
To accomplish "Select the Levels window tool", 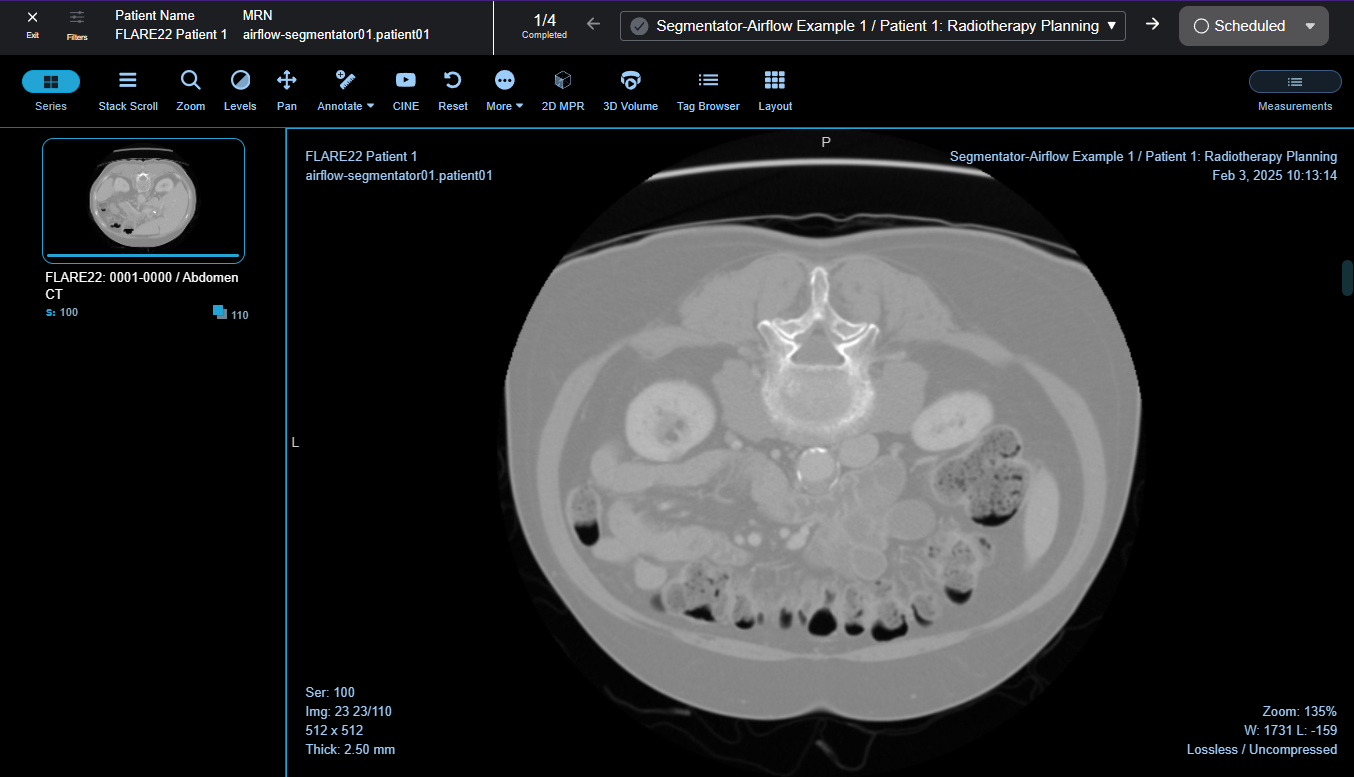I will click(240, 90).
